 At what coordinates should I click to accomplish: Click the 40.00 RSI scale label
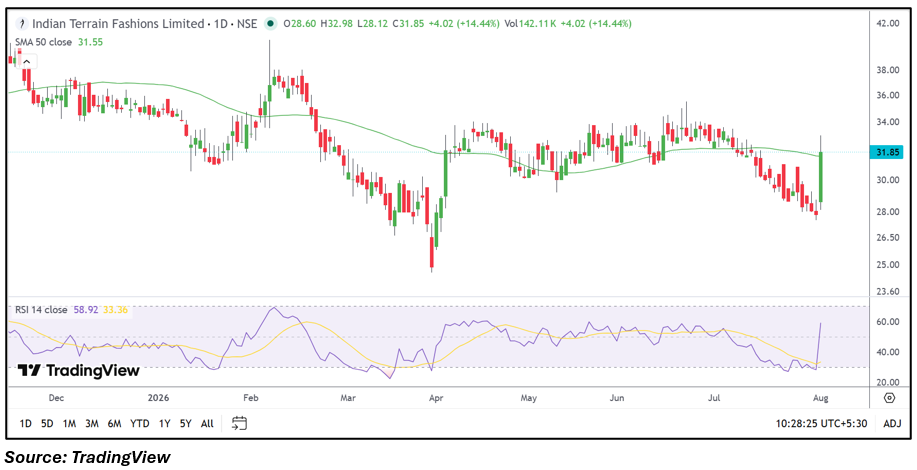(888, 352)
